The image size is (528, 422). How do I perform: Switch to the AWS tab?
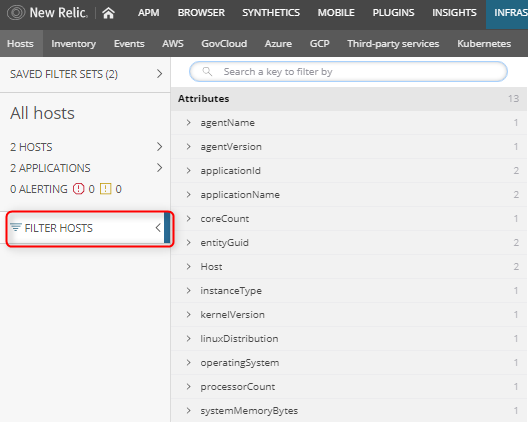[173, 43]
